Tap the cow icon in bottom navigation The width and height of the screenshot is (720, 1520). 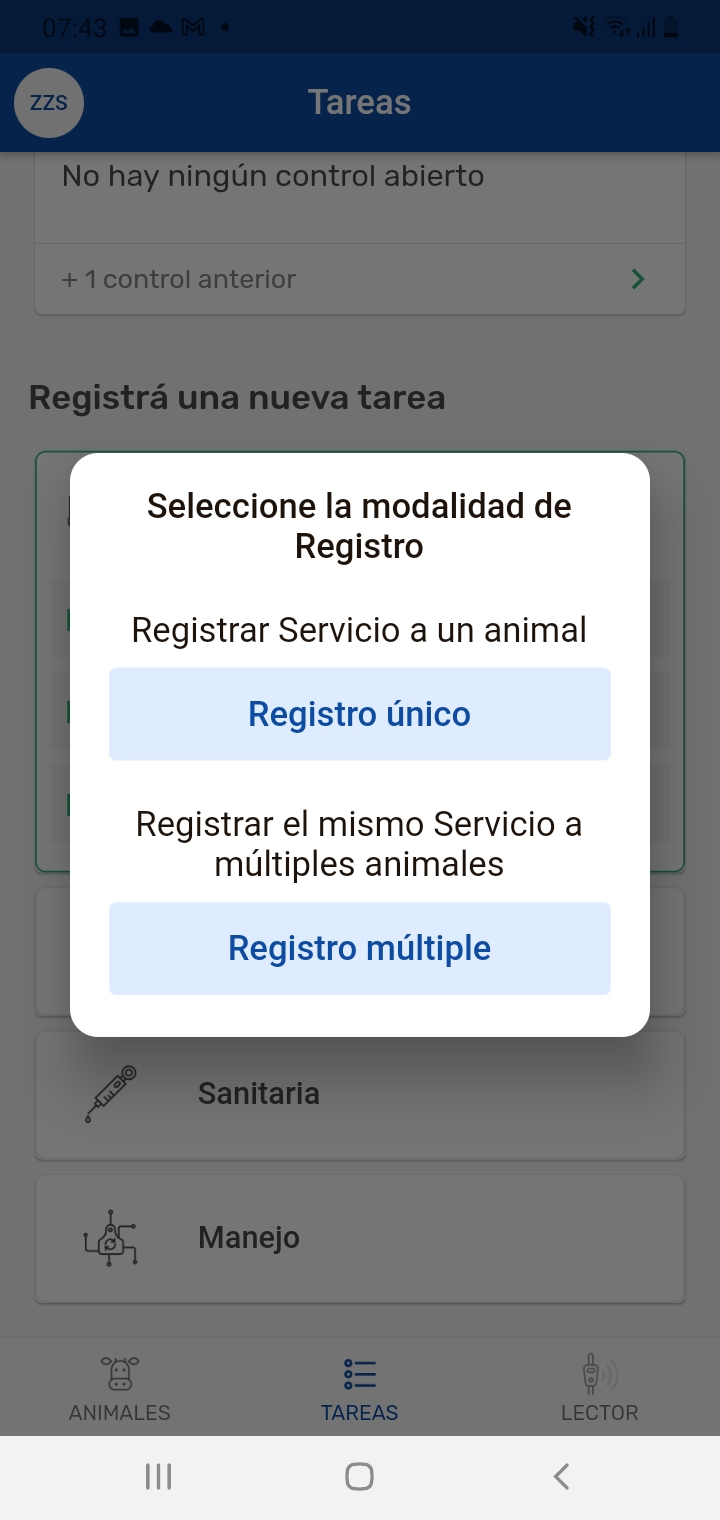(x=120, y=1374)
